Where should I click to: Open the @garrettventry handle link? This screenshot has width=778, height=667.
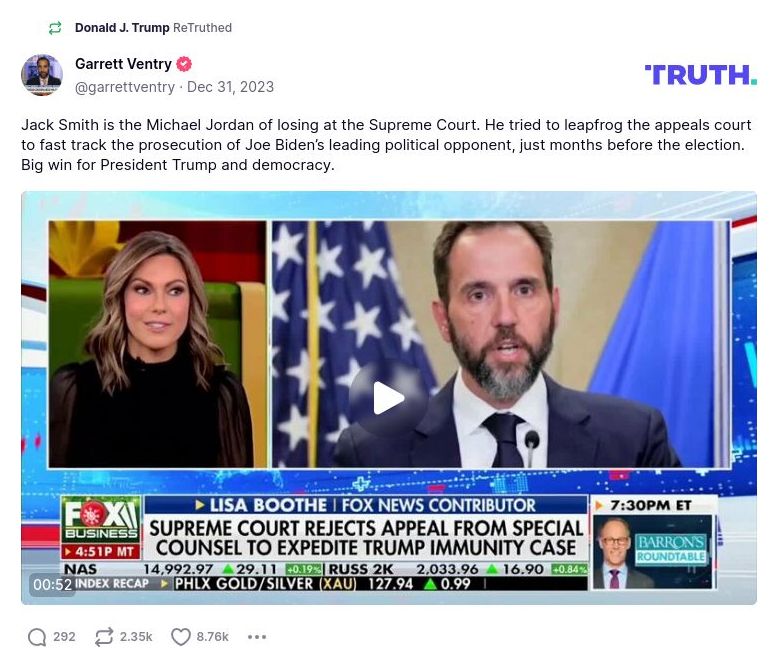pyautogui.click(x=125, y=87)
